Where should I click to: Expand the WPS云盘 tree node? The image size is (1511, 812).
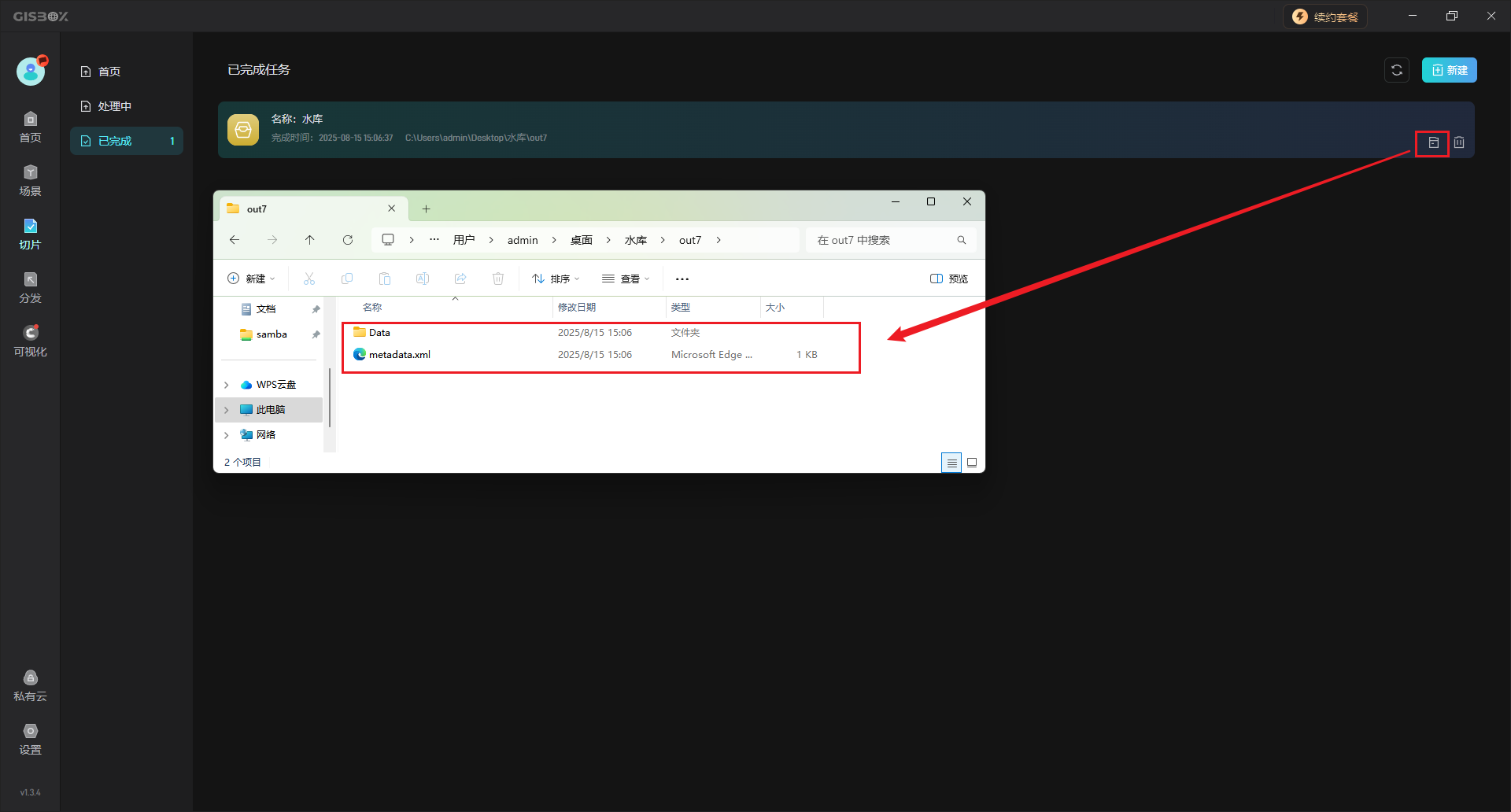point(227,385)
